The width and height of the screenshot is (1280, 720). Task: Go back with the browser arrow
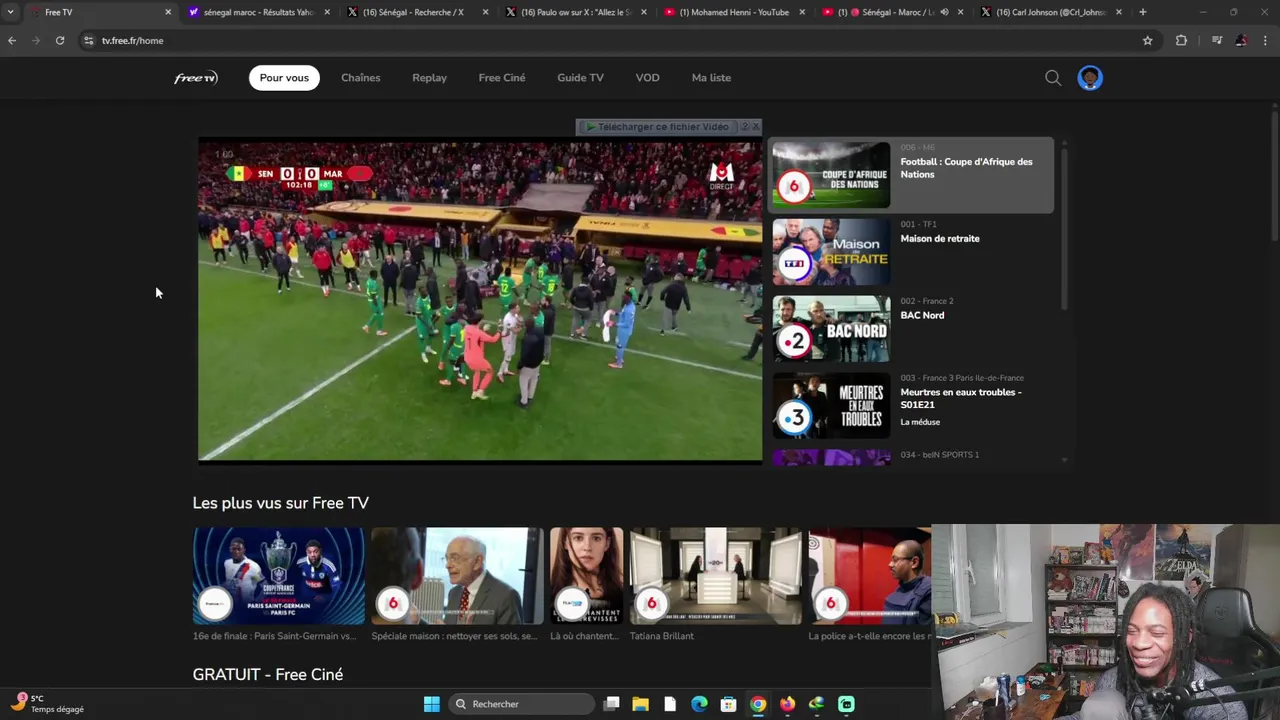[12, 41]
